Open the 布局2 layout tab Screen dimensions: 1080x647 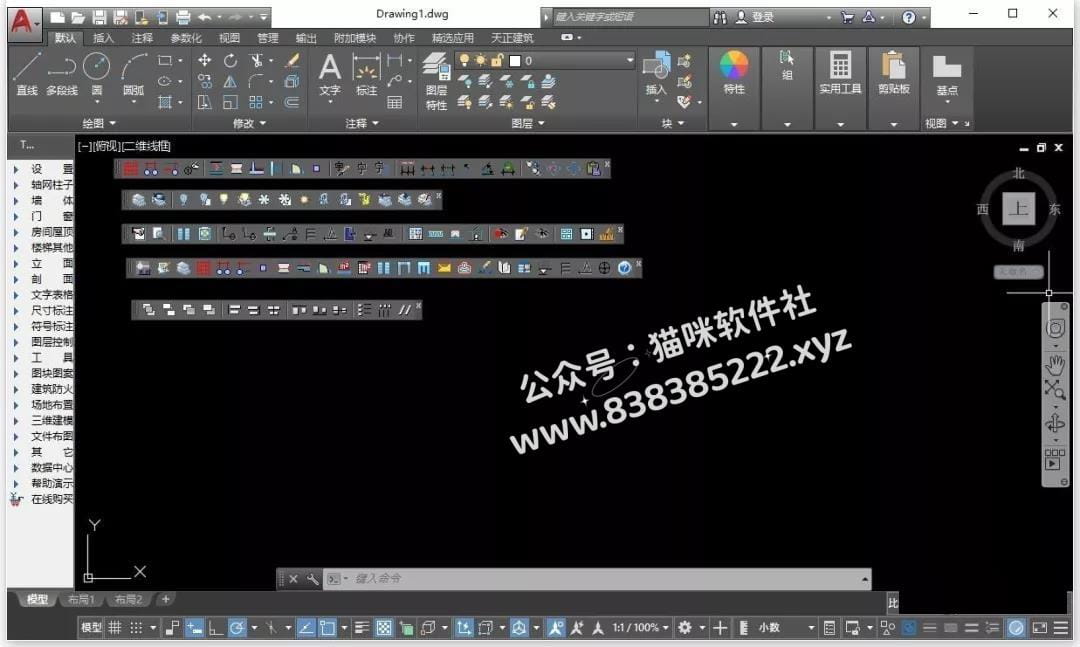pos(128,599)
